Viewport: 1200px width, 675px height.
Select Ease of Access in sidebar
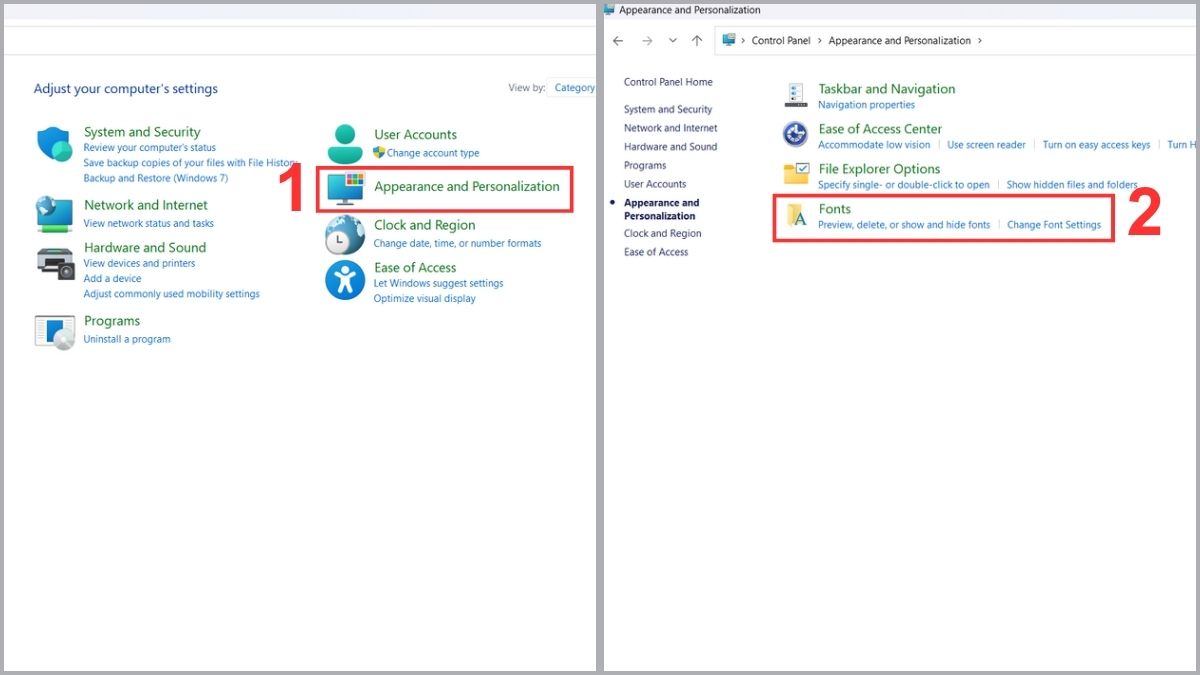[656, 252]
